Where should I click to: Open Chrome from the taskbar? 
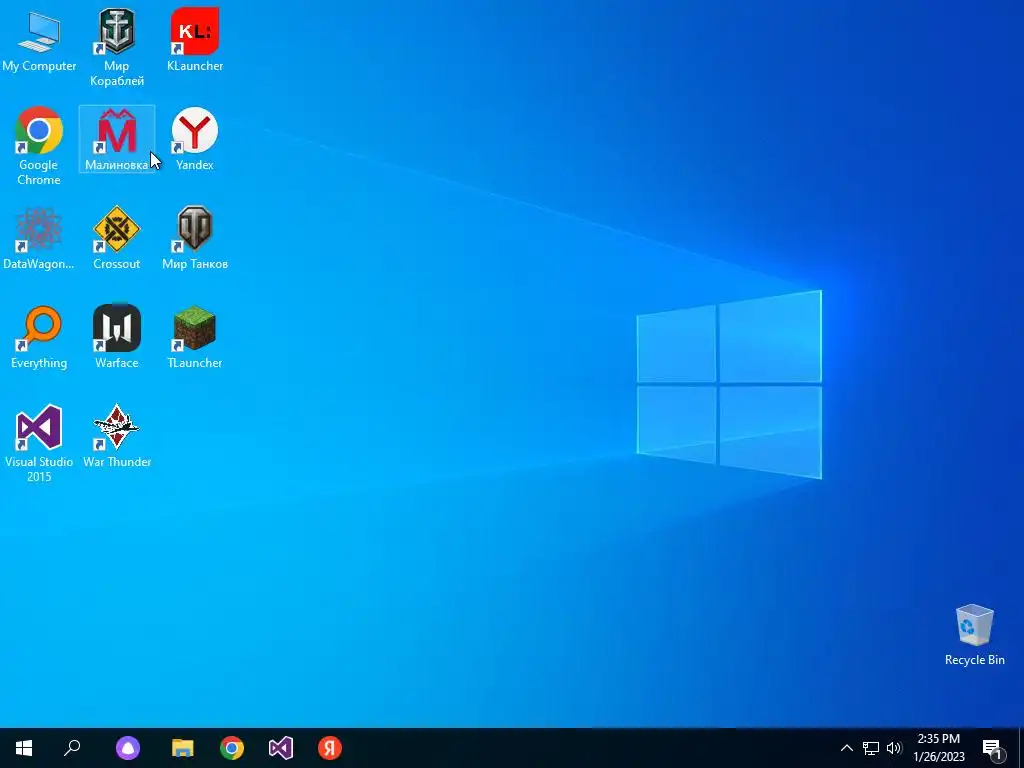tap(232, 748)
